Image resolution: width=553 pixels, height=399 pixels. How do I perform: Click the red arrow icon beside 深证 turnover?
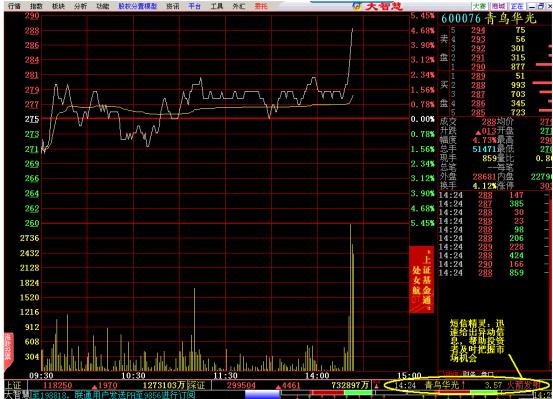pyautogui.click(x=376, y=385)
